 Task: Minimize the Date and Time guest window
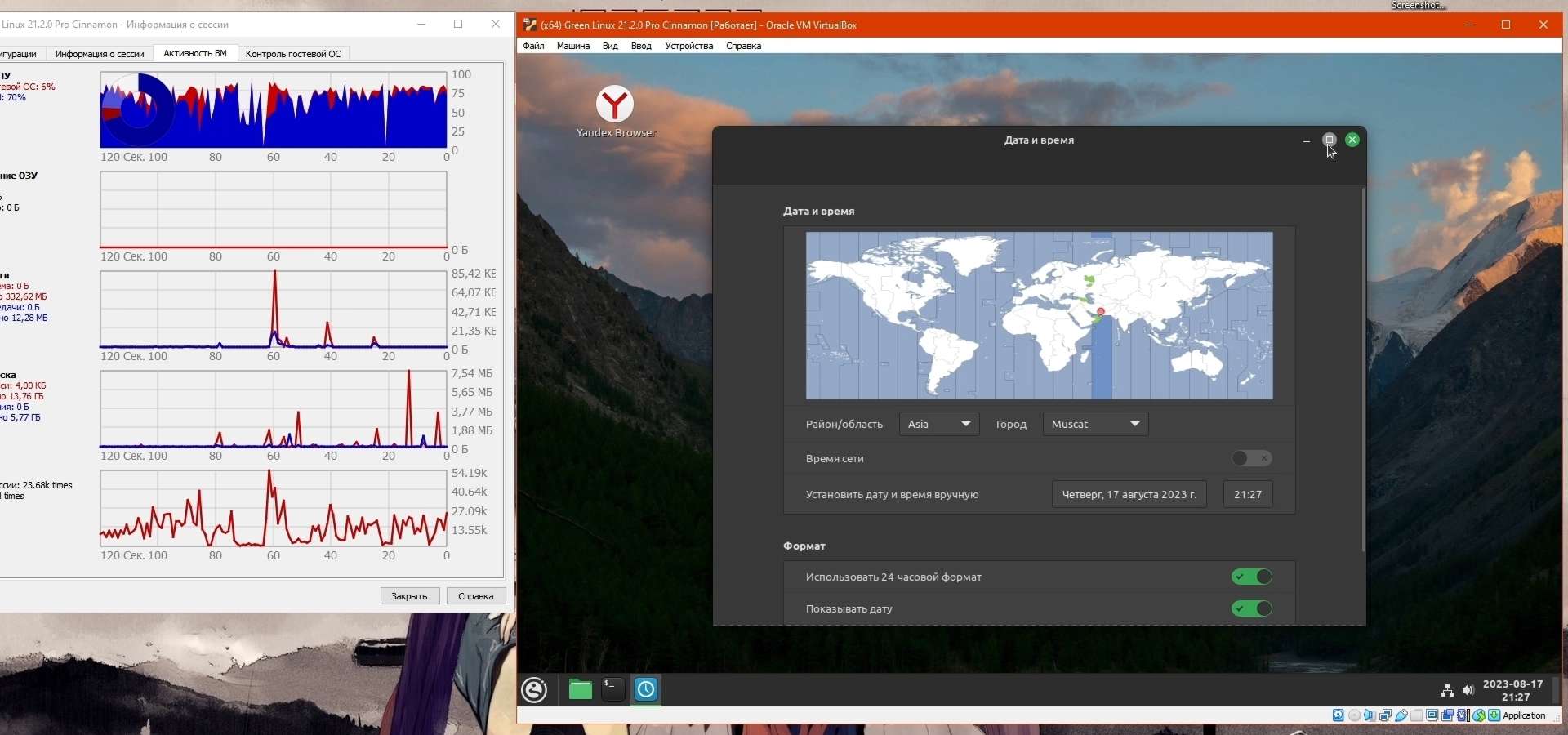(1307, 140)
